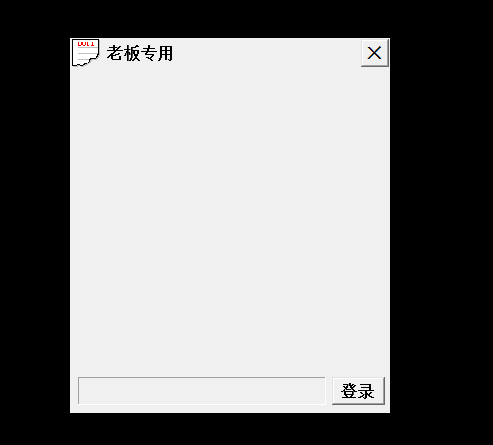493x445 pixels.
Task: Click the empty title bar area before the X
Action: (267, 53)
